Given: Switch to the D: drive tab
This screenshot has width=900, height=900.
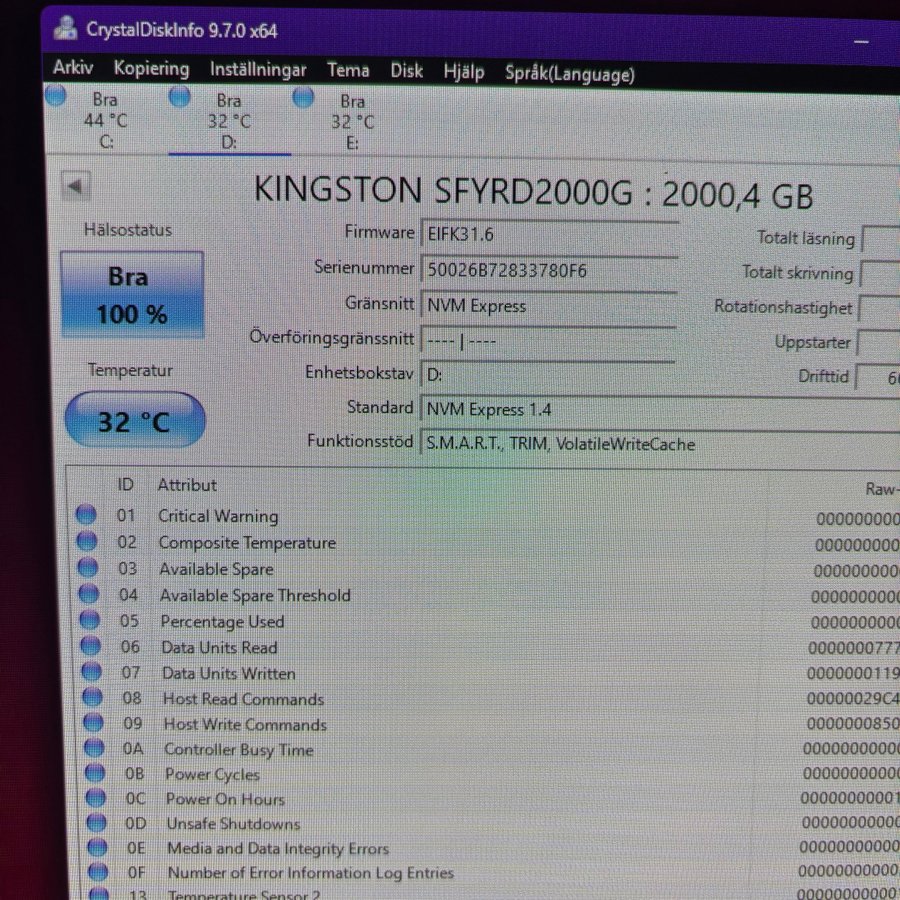Looking at the screenshot, I should point(229,121).
